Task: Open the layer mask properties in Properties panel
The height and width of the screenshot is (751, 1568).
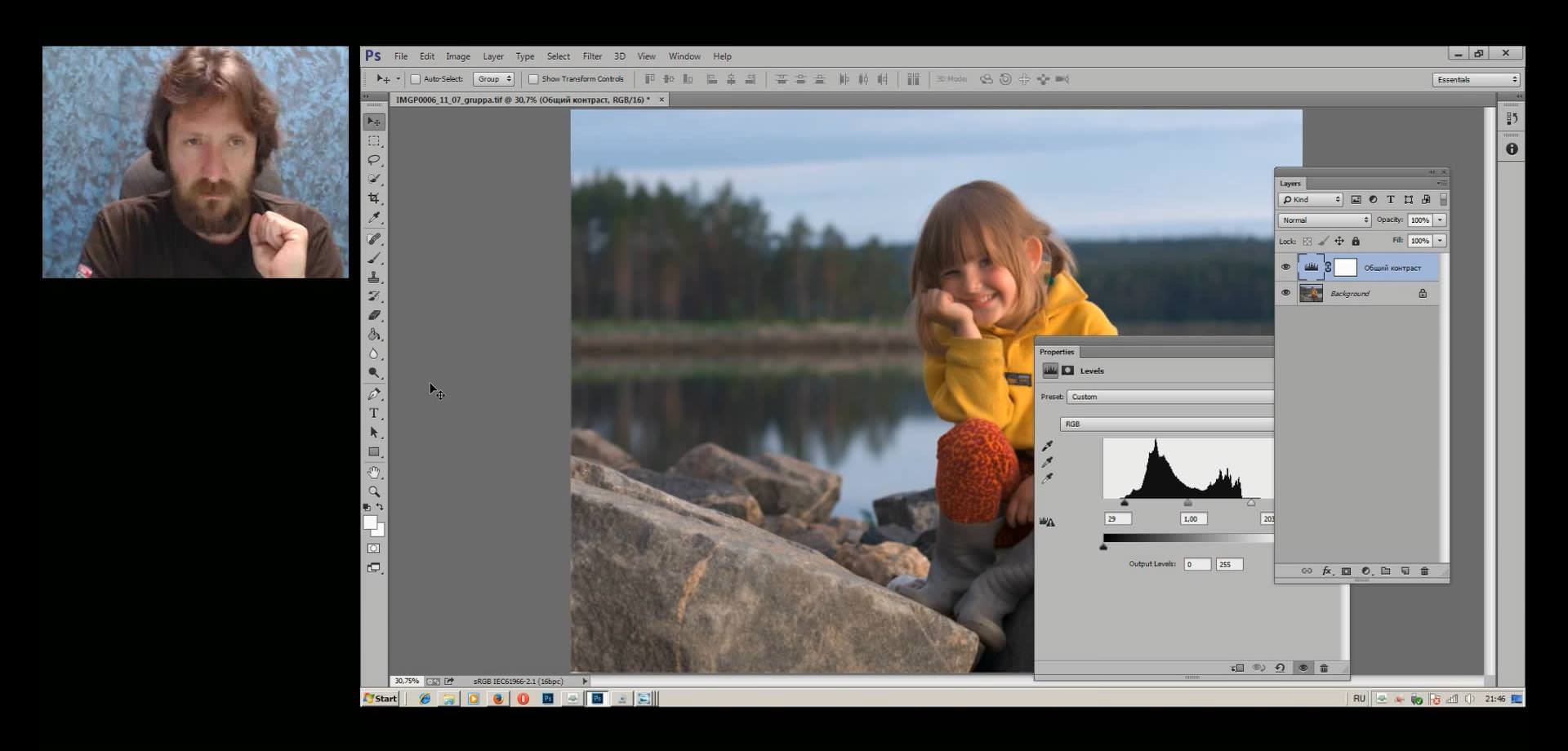Action: click(x=1067, y=371)
